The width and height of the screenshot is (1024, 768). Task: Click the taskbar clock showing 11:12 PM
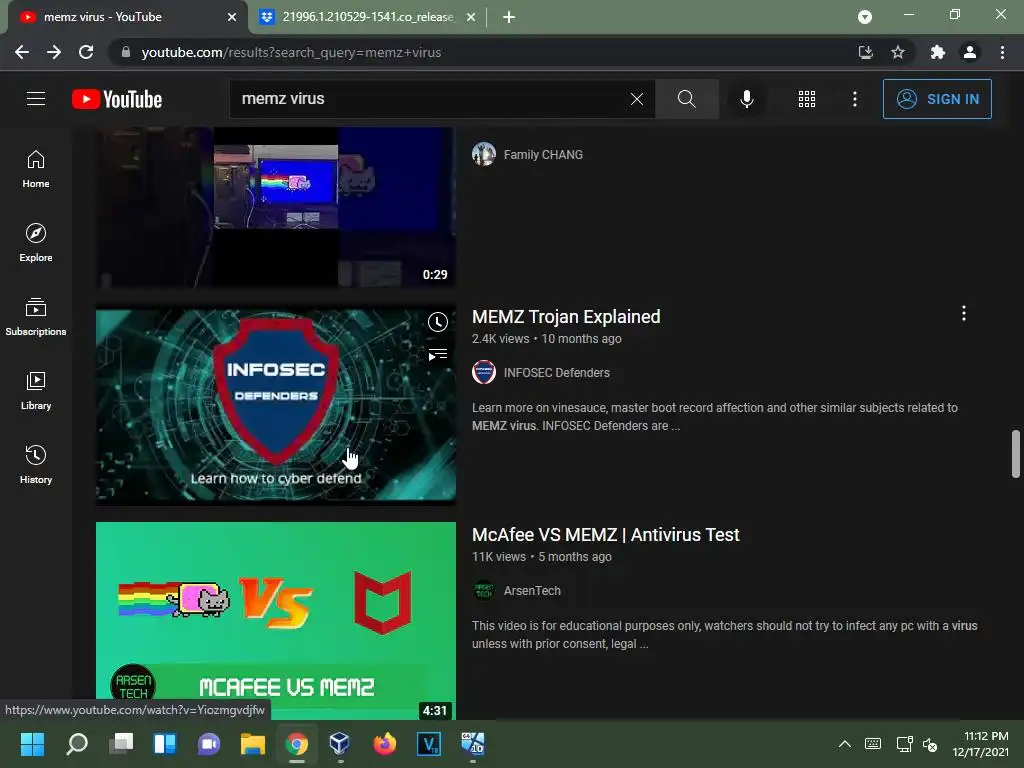(x=980, y=744)
